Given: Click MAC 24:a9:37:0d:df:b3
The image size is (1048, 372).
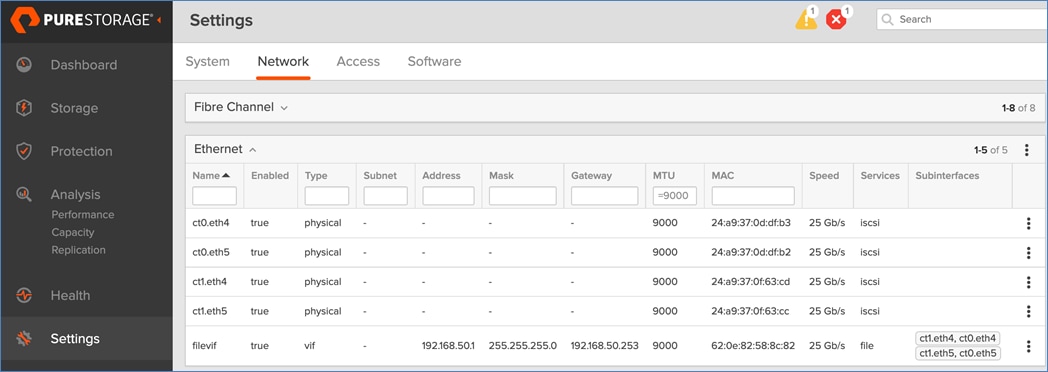Looking at the screenshot, I should pos(751,223).
